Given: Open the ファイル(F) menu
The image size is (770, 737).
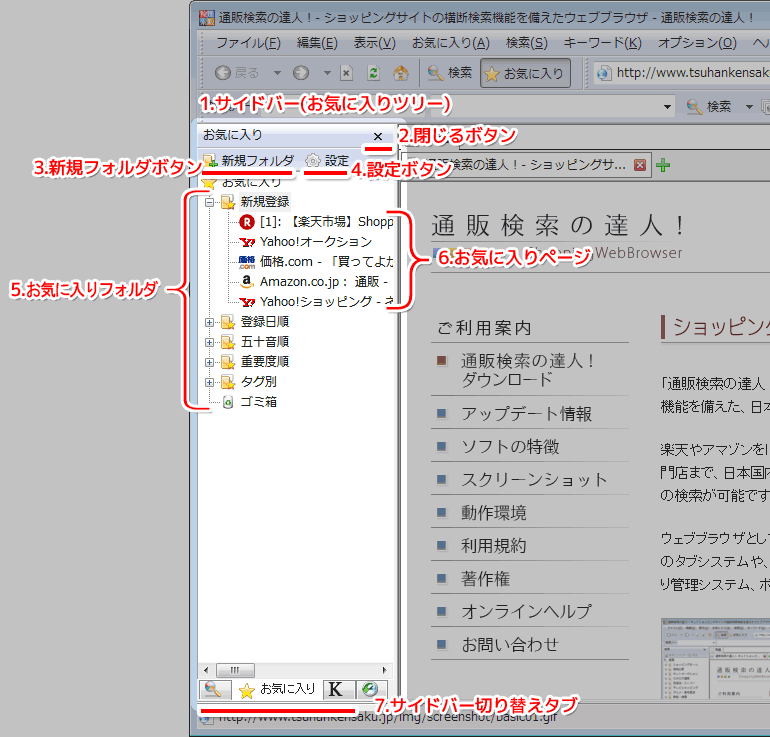Looking at the screenshot, I should click(248, 43).
